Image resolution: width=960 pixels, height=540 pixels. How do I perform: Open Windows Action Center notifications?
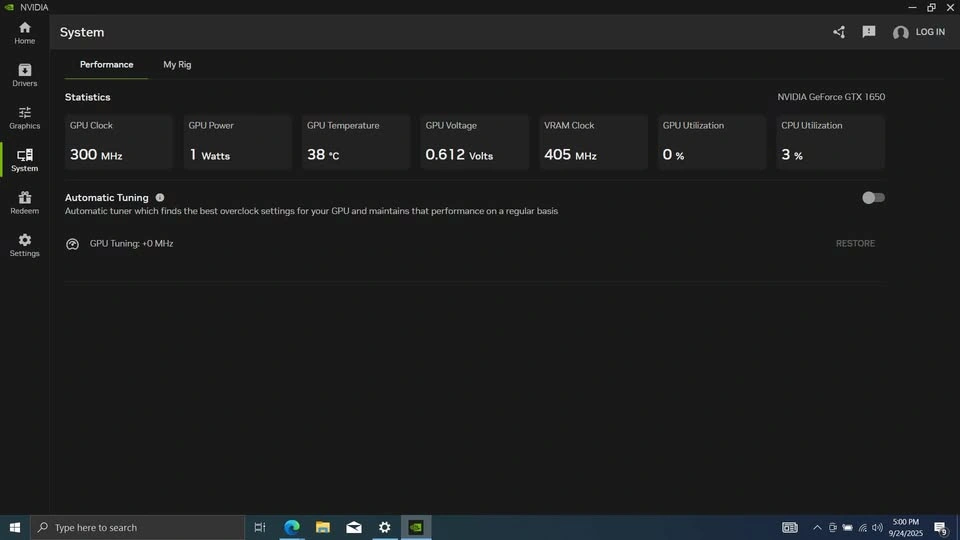coord(940,527)
